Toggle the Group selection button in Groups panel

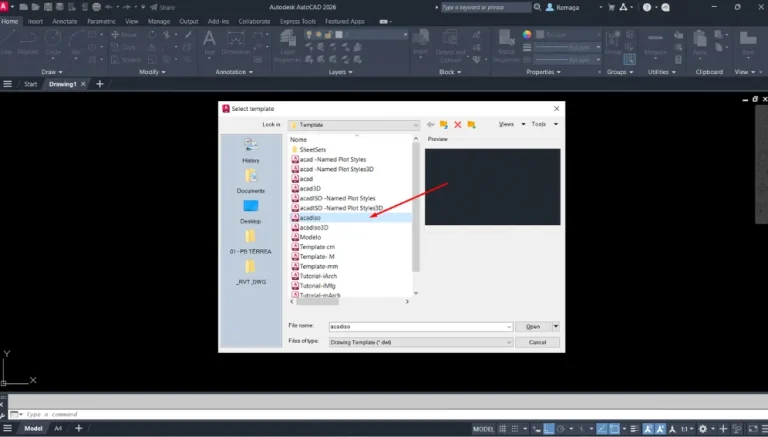point(629,59)
